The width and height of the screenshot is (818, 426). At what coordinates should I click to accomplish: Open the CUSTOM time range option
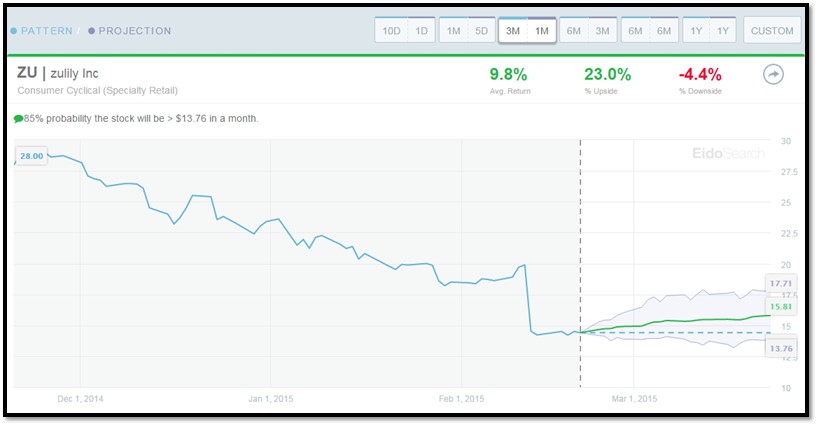[x=772, y=30]
